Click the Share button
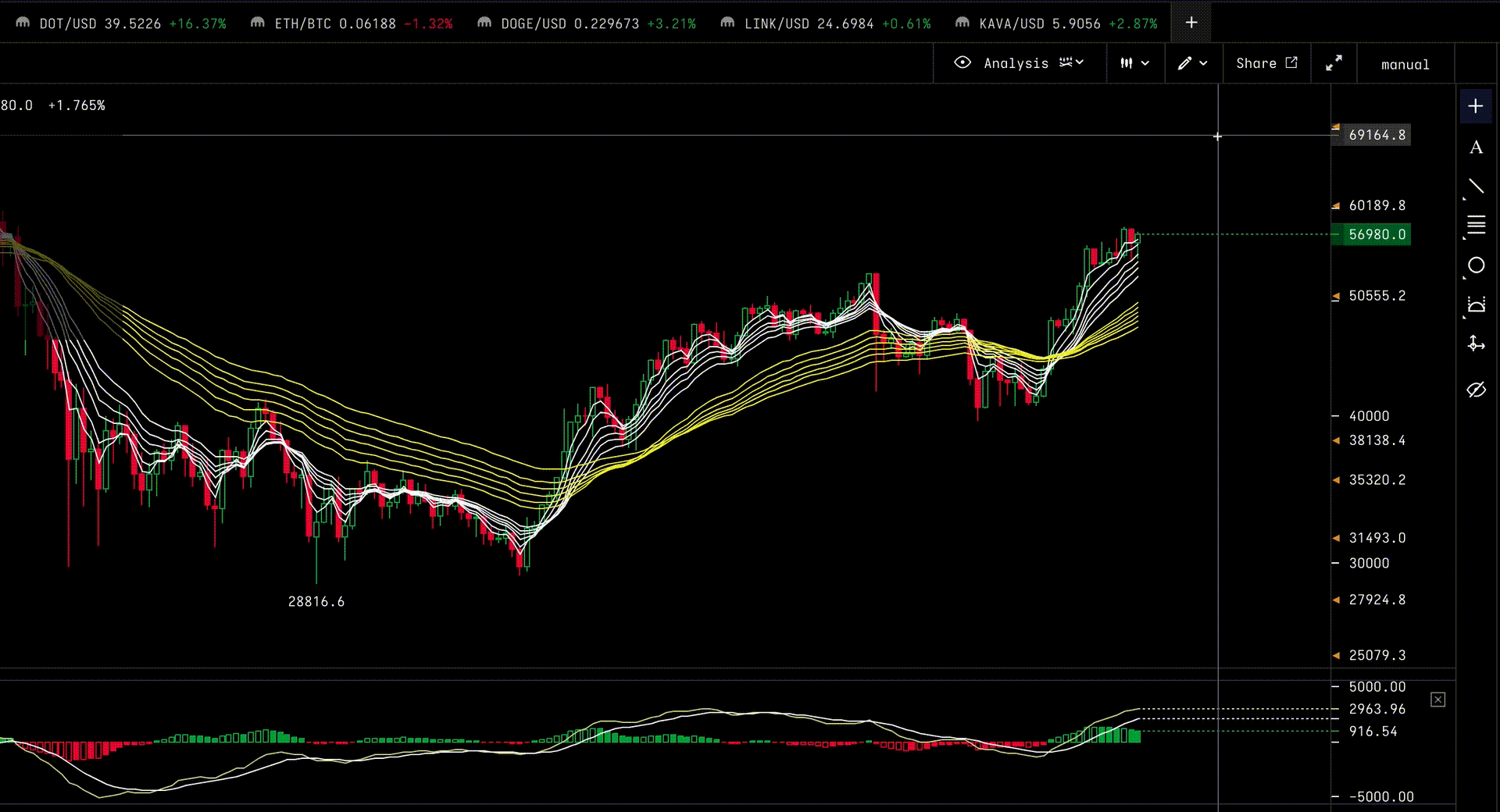The image size is (1500, 812). coord(1266,63)
